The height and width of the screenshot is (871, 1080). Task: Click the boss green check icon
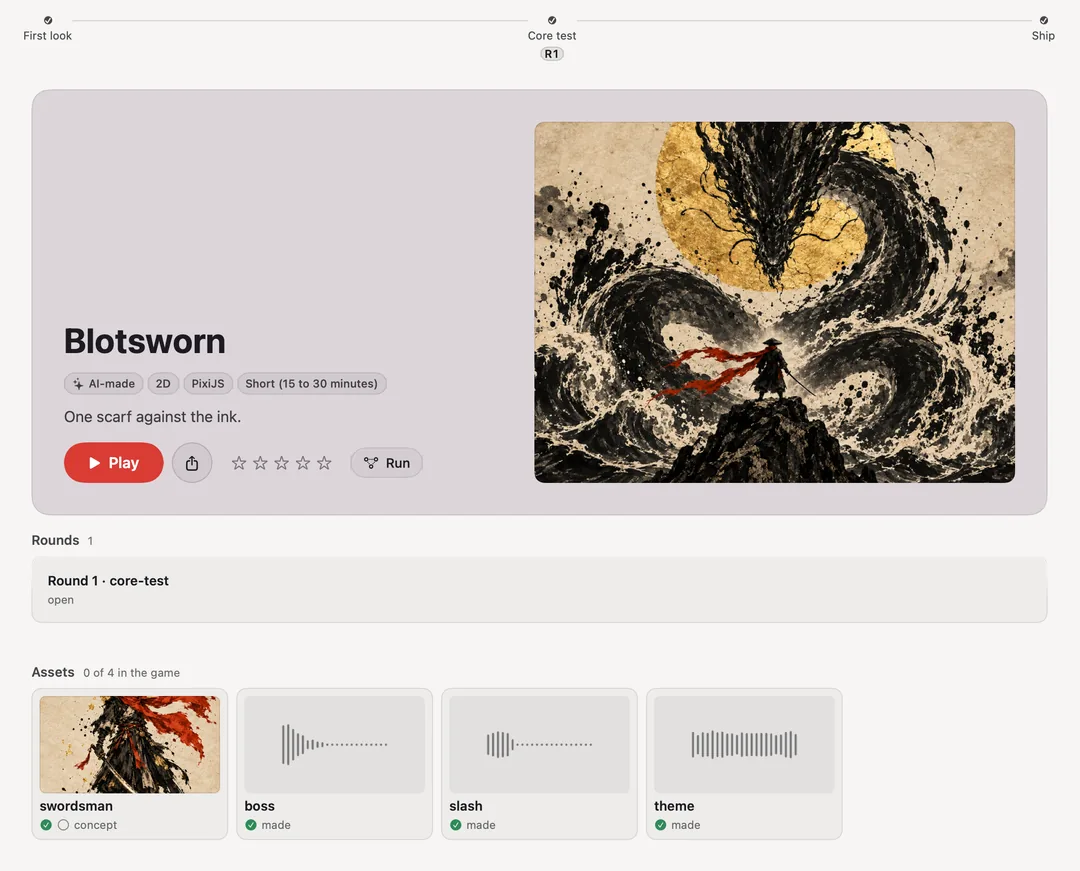(251, 825)
